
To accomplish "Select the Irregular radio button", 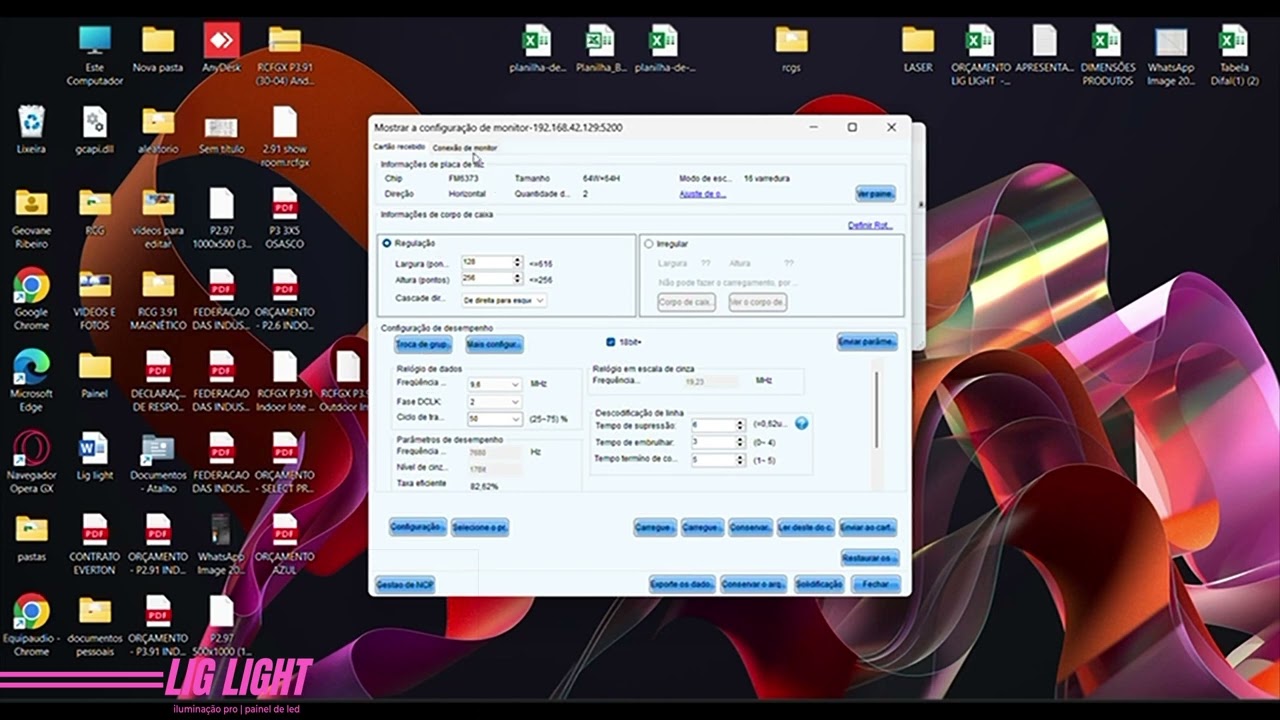I will [x=649, y=243].
